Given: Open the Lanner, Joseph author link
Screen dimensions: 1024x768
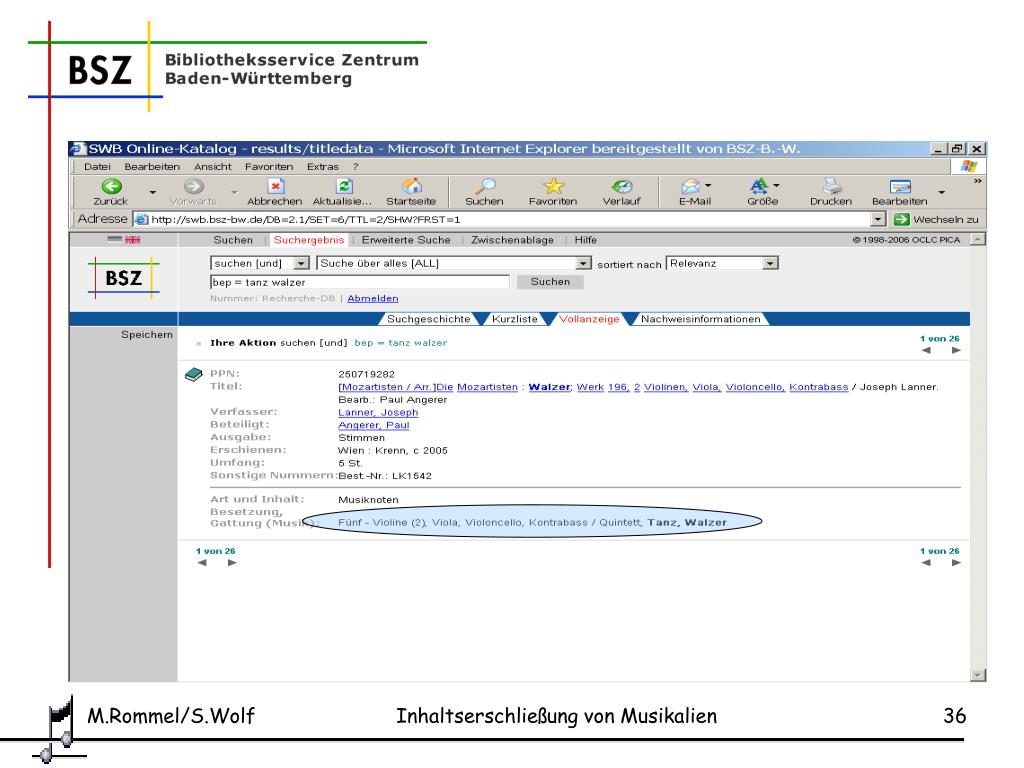Looking at the screenshot, I should point(378,412).
